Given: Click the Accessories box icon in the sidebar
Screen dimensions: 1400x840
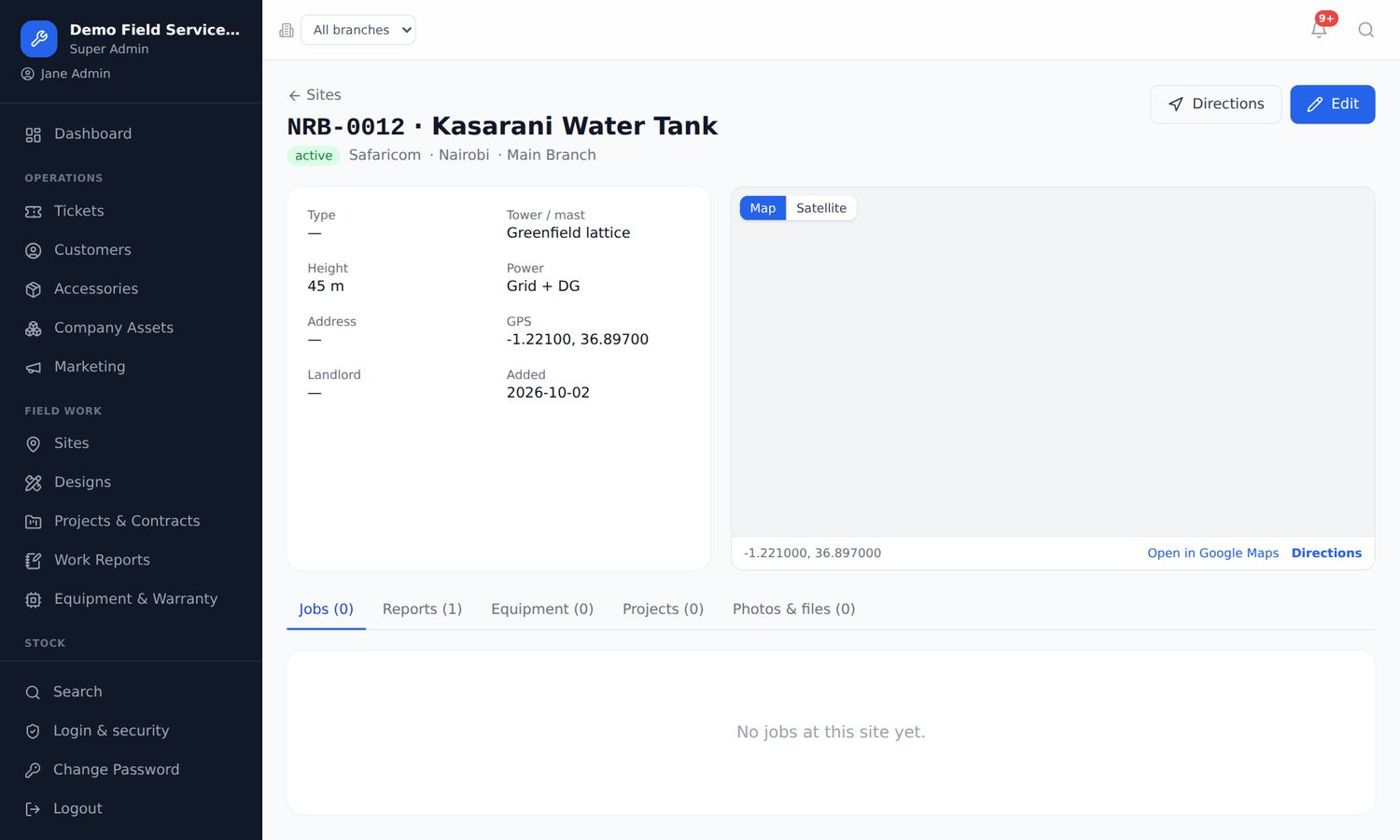Looking at the screenshot, I should pos(33,289).
